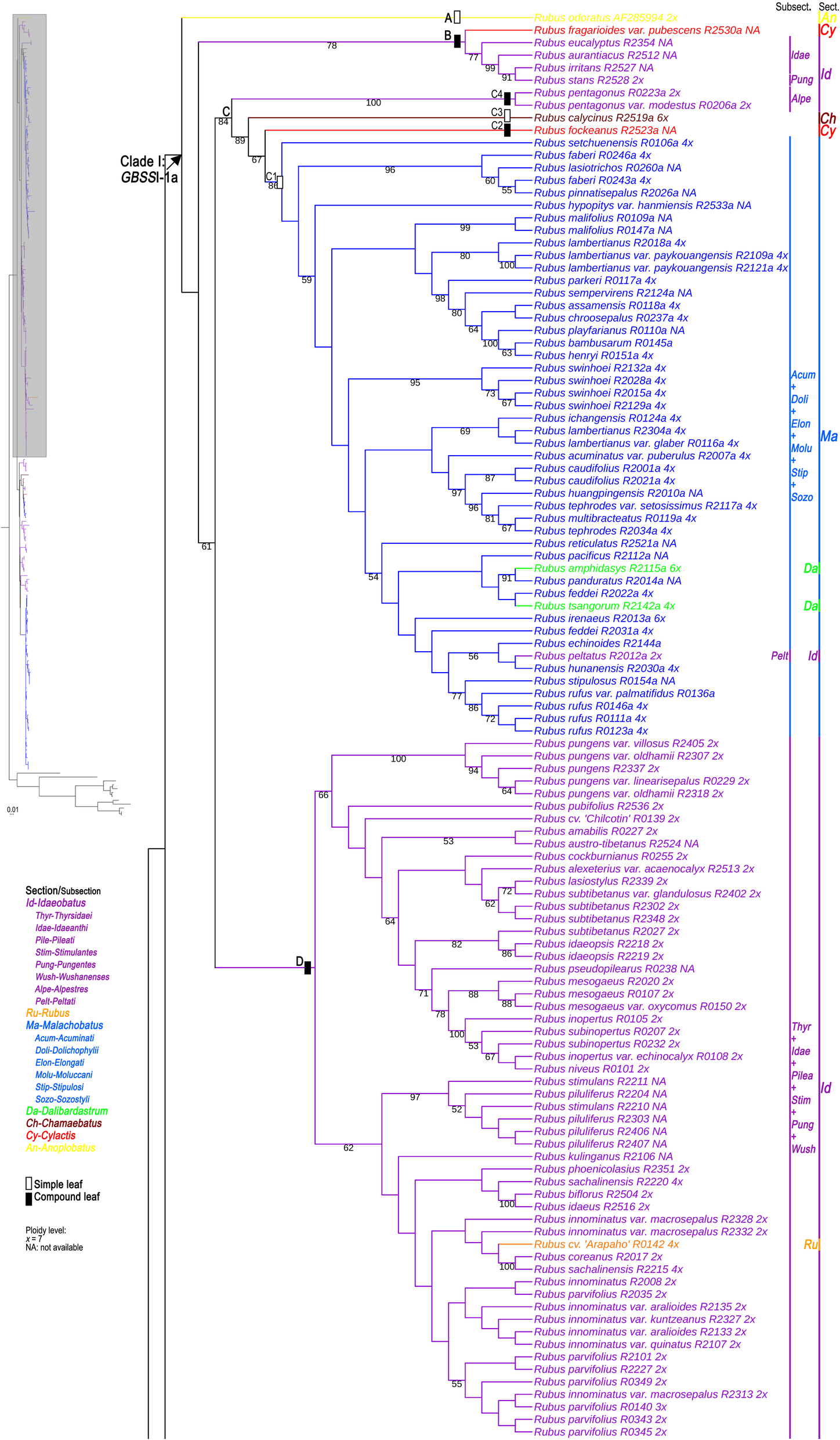Click the white box at node C3
The image size is (840, 1440).
click(x=508, y=116)
